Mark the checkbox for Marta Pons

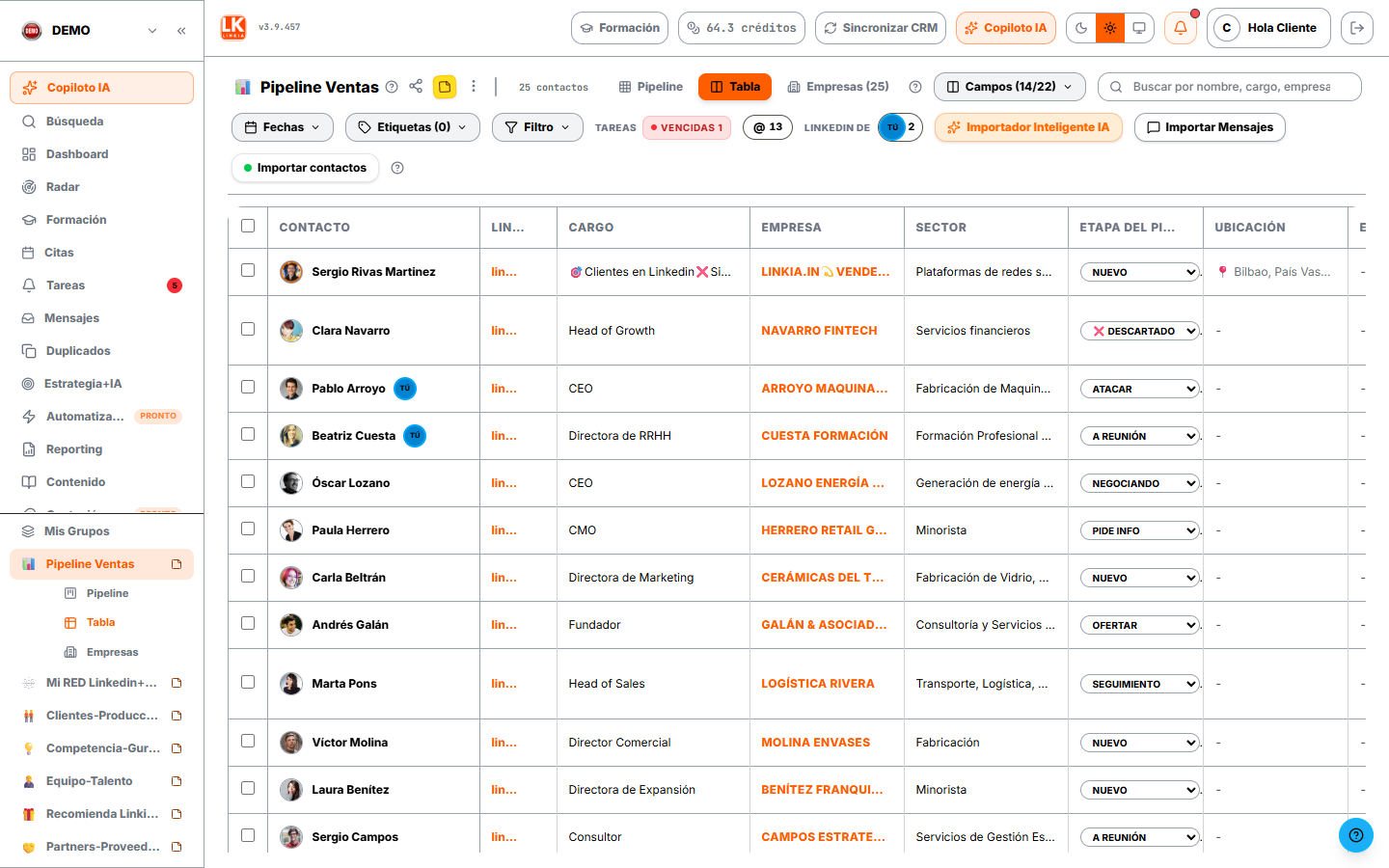[248, 682]
